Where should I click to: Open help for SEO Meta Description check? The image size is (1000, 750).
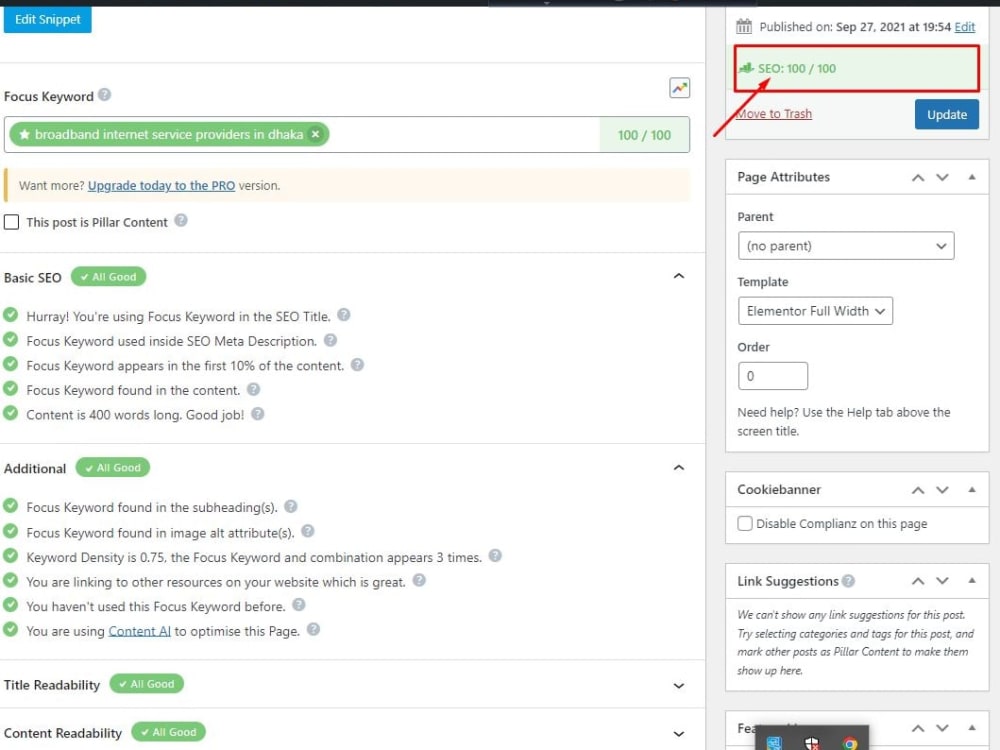[x=330, y=340]
